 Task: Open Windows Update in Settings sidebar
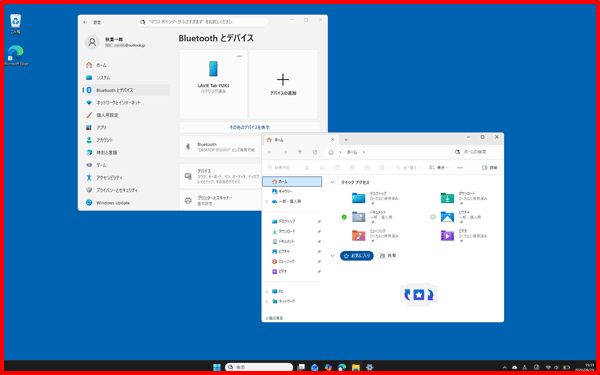126,203
